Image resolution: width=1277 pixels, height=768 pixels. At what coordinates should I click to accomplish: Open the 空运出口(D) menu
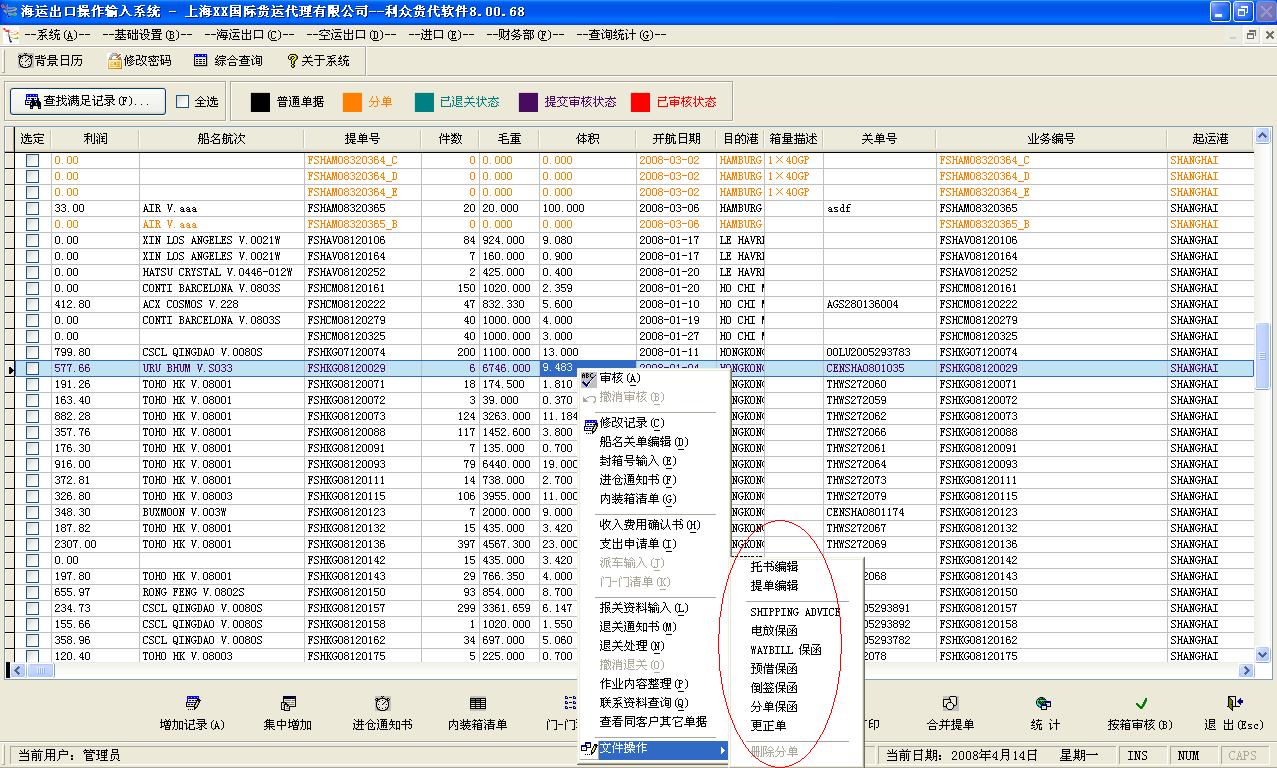click(352, 35)
